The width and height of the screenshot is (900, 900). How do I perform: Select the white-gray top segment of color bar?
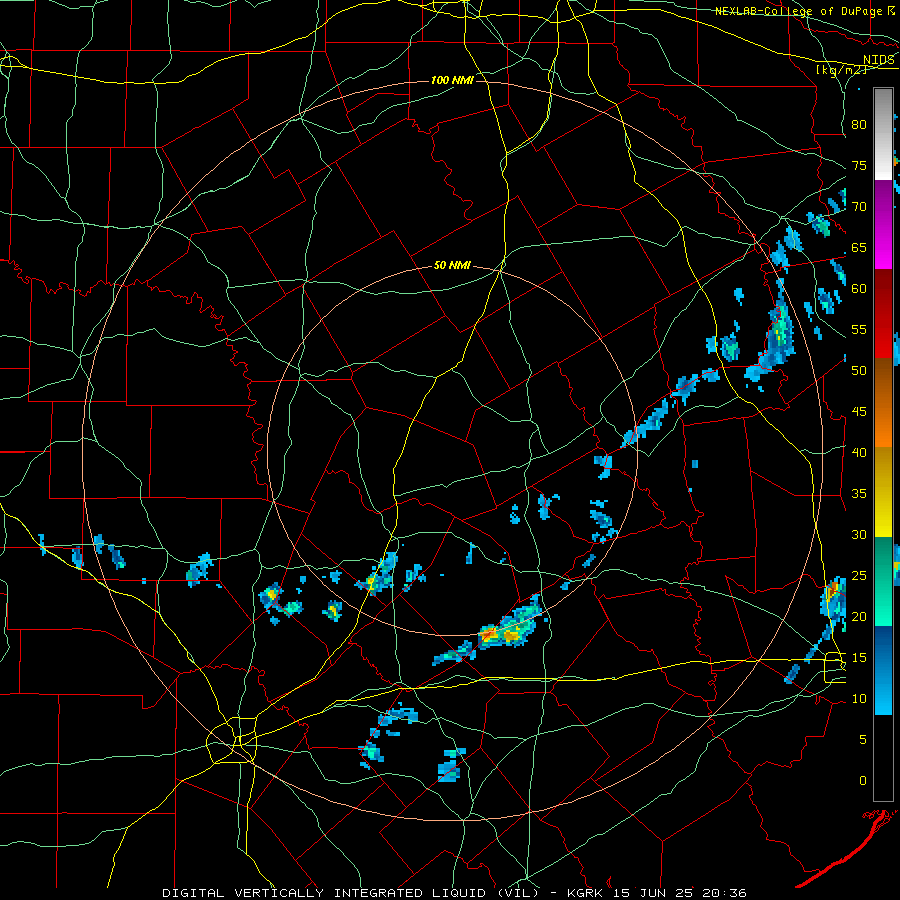tap(883, 134)
